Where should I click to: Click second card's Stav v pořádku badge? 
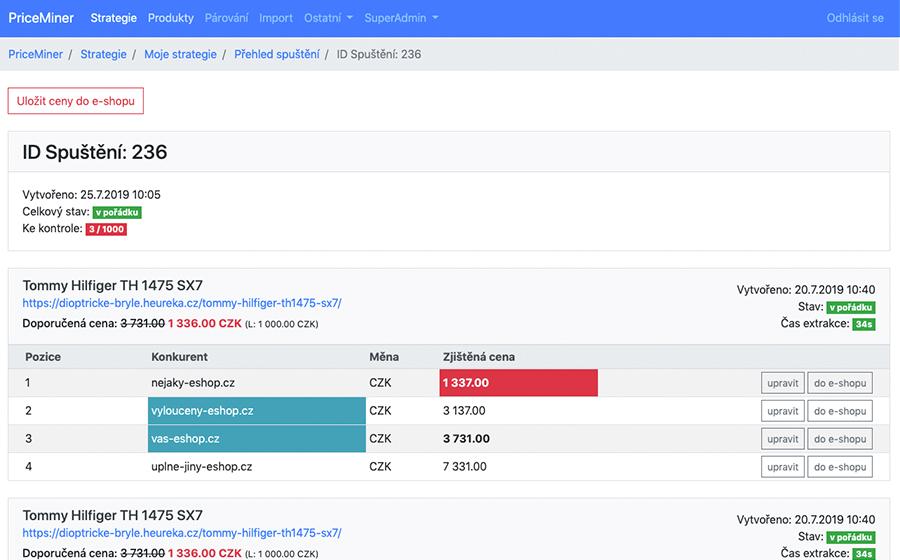[851, 538]
